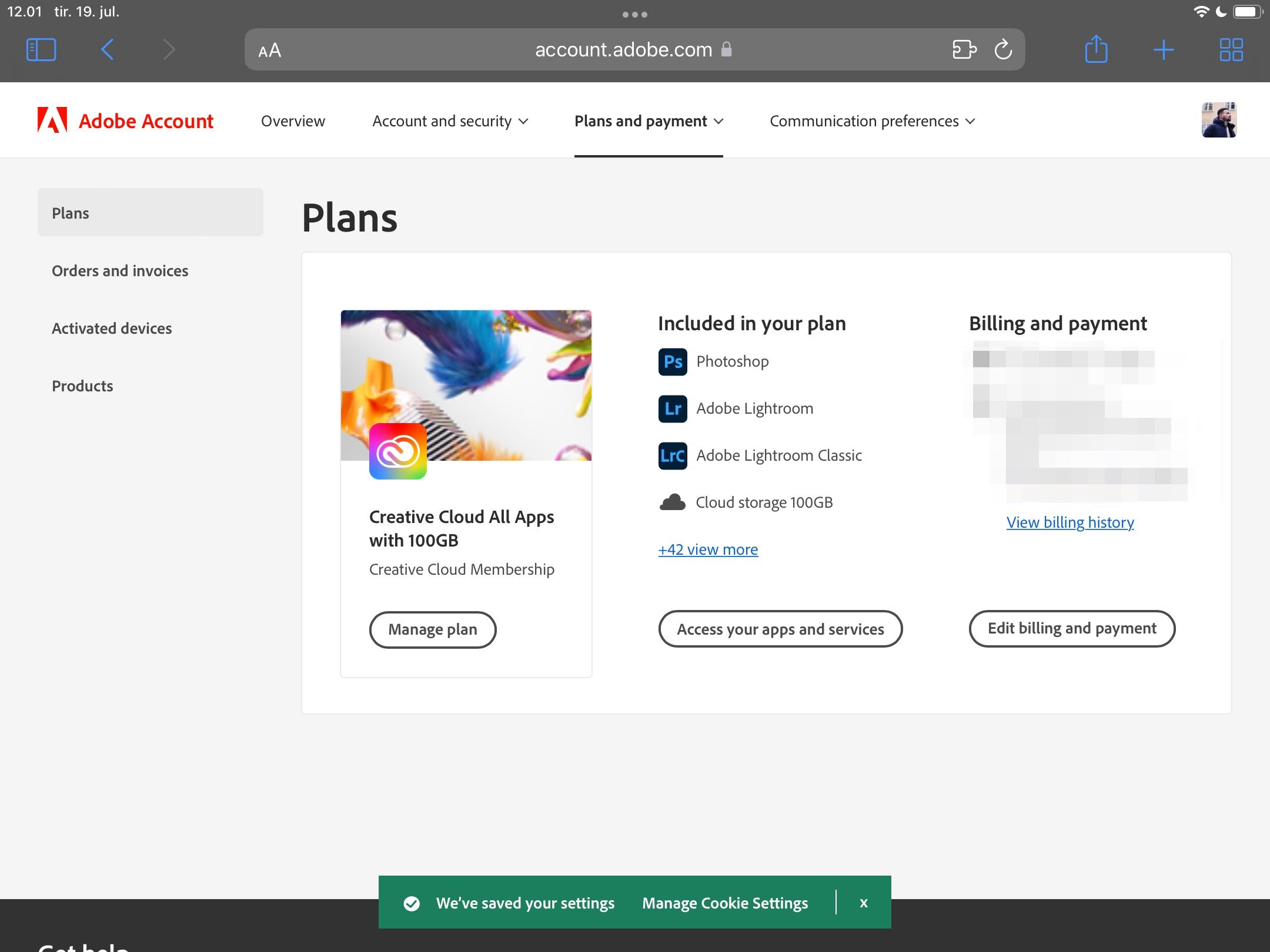This screenshot has width=1270, height=952.
Task: Click the Cloud storage icon
Action: [x=671, y=502]
